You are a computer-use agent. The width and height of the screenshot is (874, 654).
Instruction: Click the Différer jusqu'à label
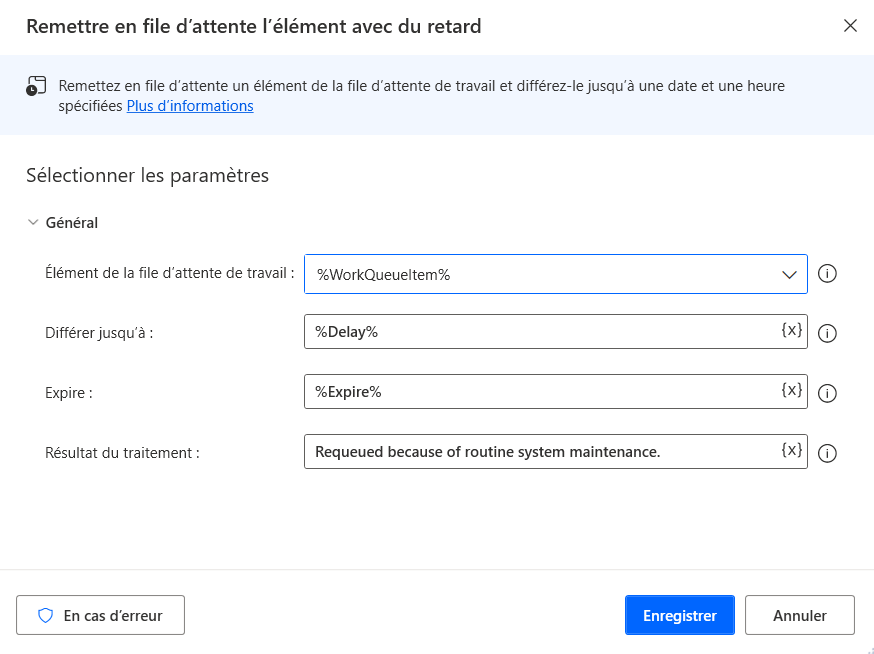[99, 333]
